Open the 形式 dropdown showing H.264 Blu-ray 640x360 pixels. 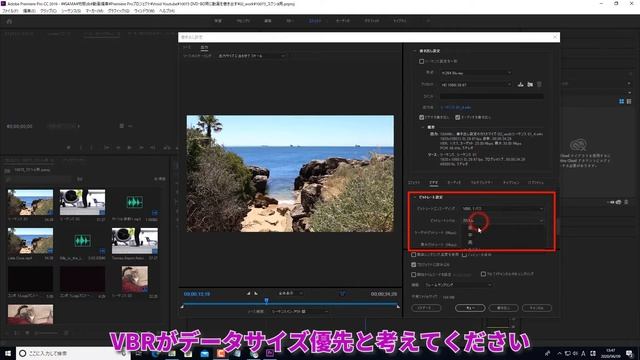(x=476, y=73)
